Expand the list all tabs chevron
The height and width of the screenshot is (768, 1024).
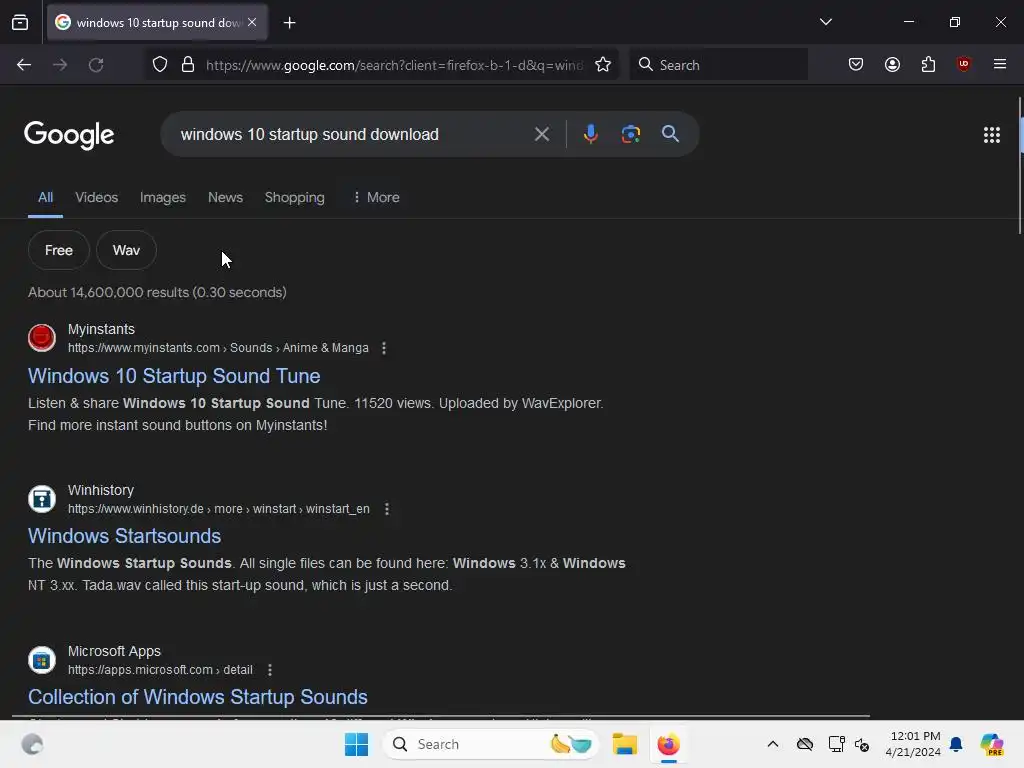(x=825, y=22)
